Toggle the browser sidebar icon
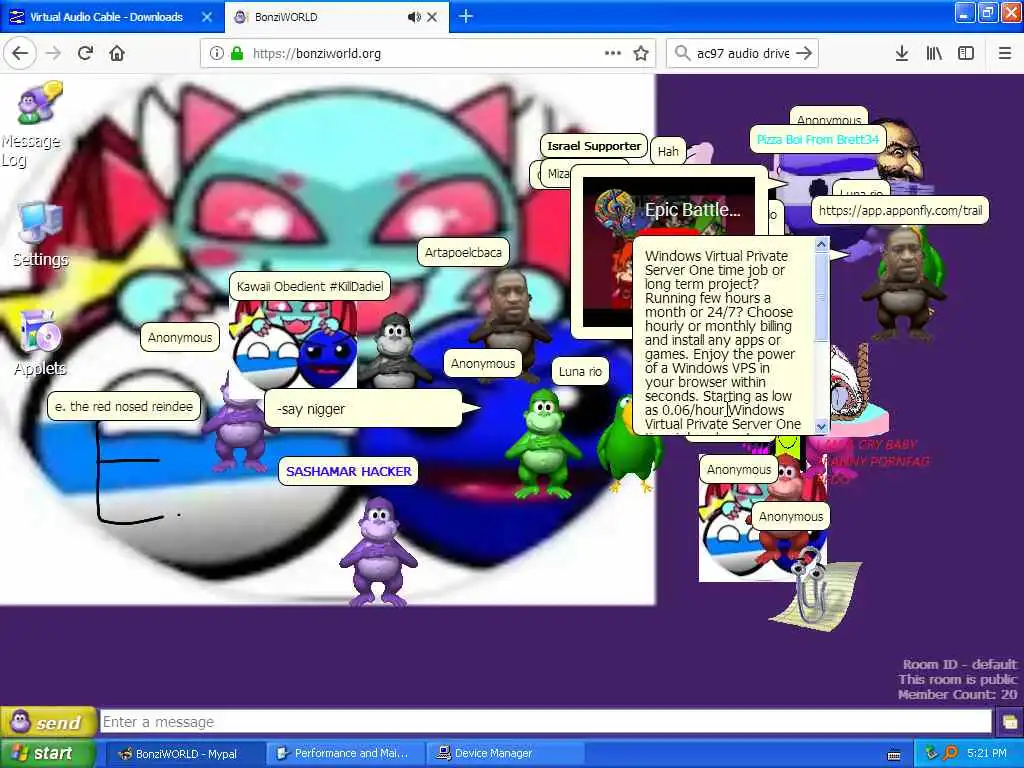 point(966,54)
